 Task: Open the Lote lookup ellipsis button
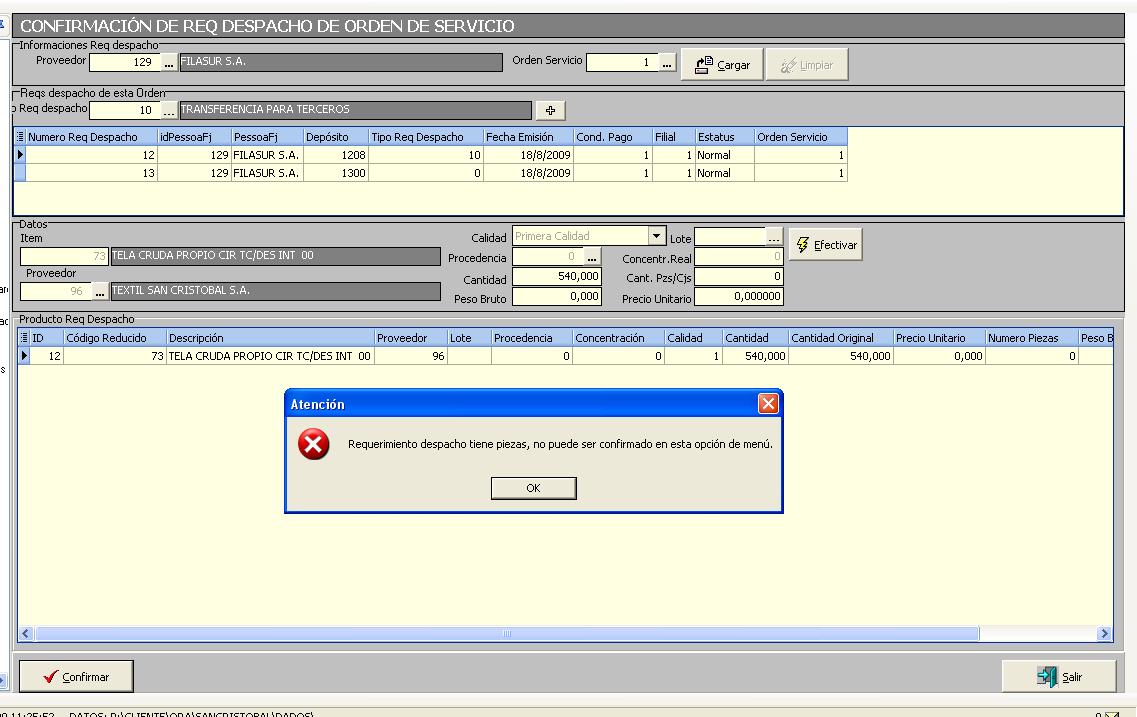tap(773, 238)
